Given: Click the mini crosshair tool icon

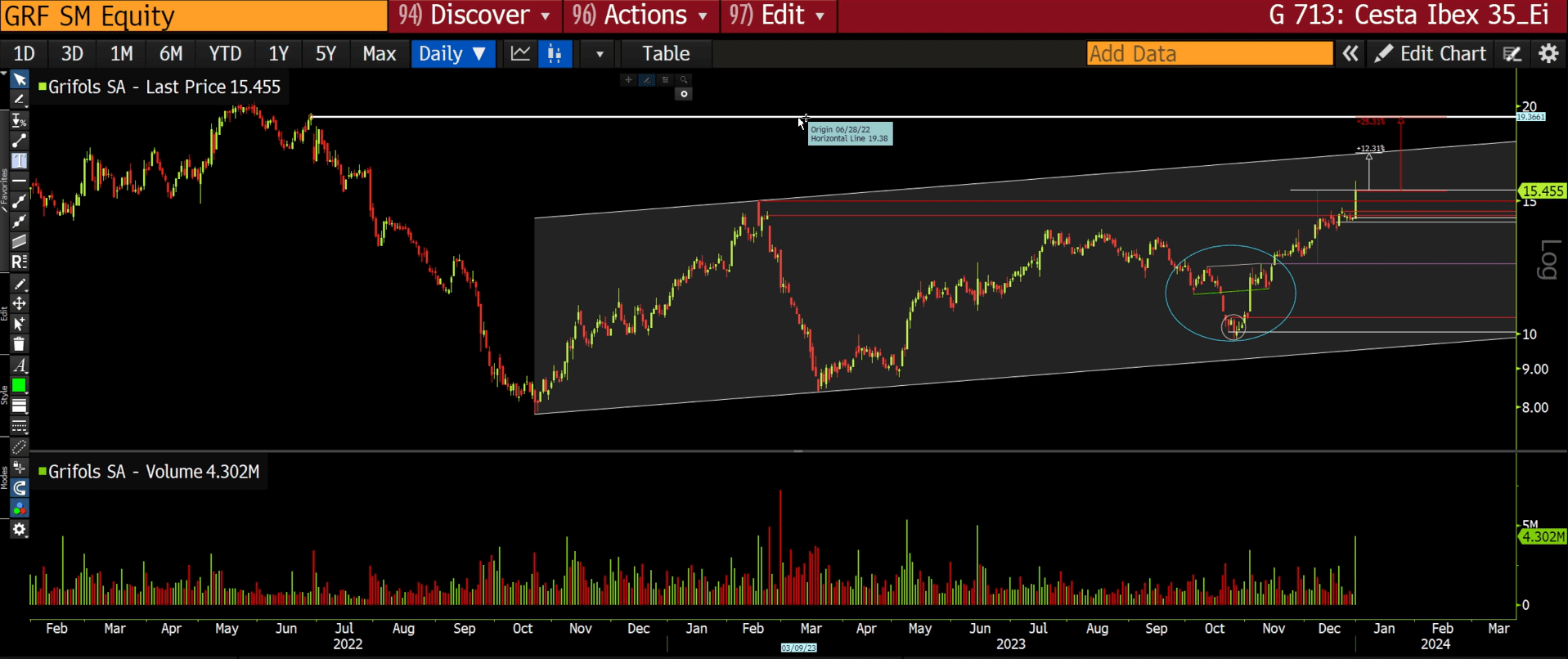Looking at the screenshot, I should pyautogui.click(x=628, y=79).
